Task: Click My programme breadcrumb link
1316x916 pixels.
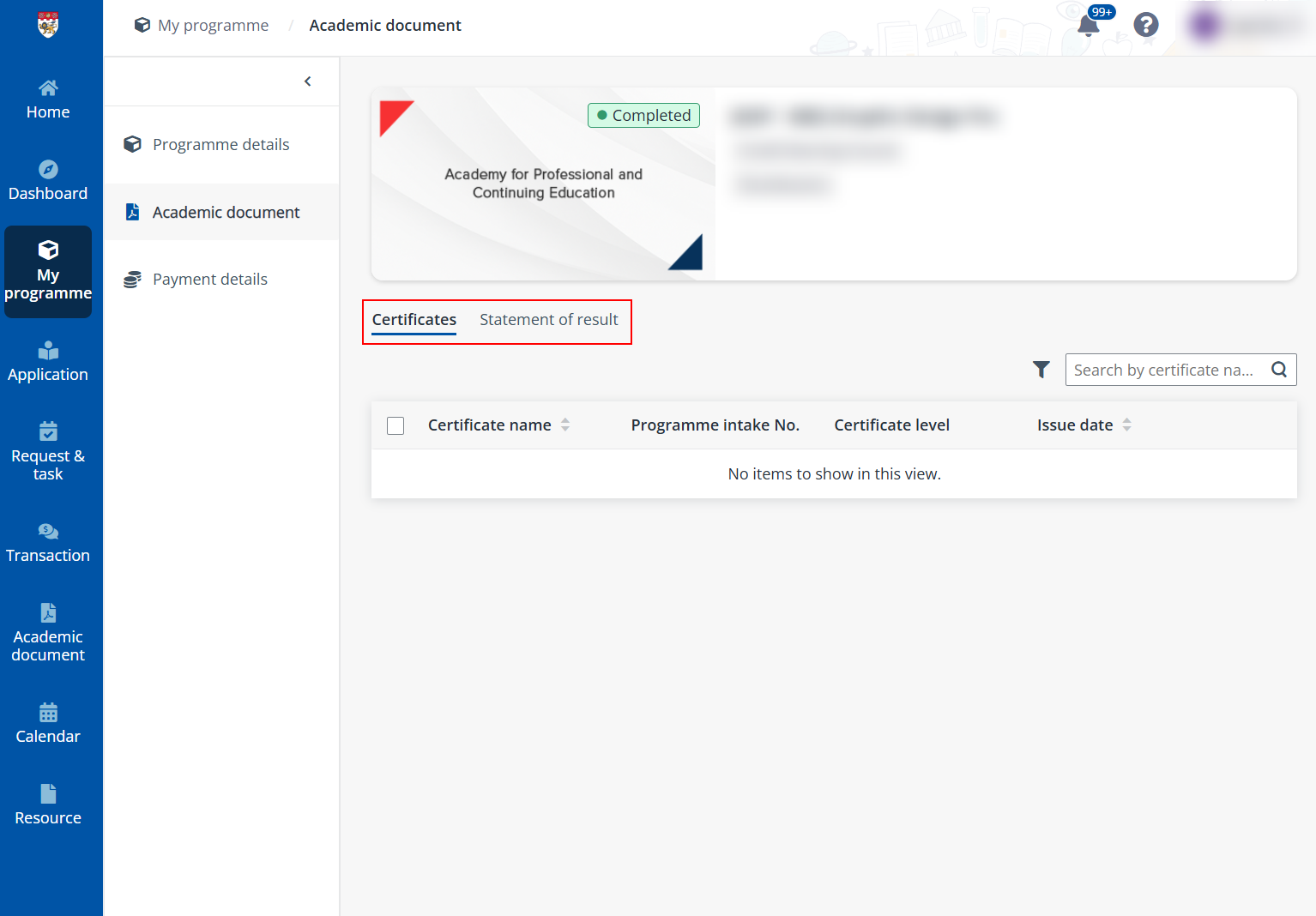Action: [213, 26]
